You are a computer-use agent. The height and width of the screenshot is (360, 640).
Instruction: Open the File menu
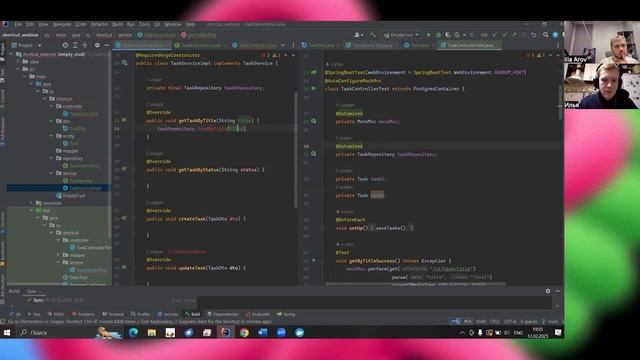[x=18, y=24]
